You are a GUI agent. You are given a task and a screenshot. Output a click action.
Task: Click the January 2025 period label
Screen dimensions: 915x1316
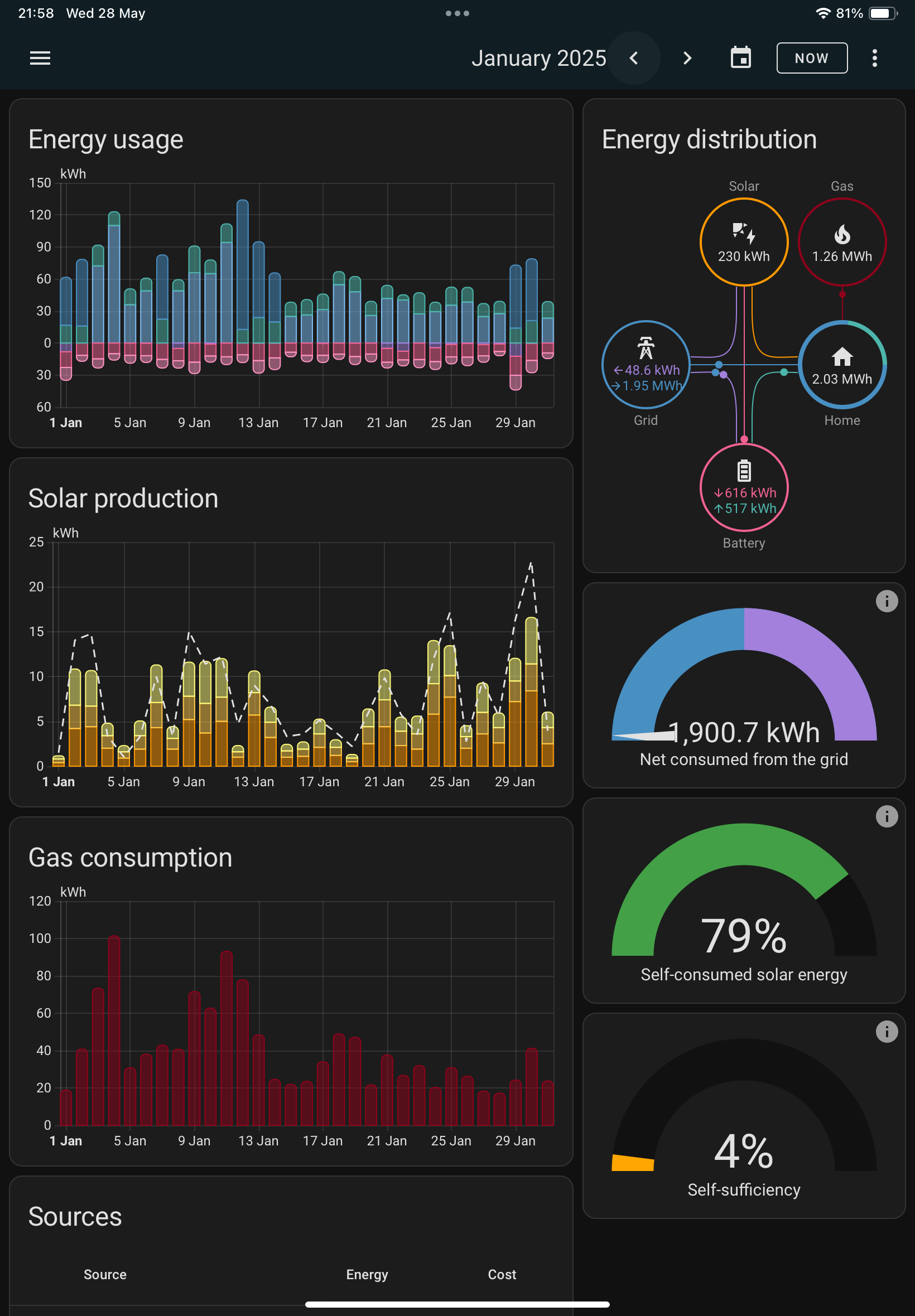[538, 59]
